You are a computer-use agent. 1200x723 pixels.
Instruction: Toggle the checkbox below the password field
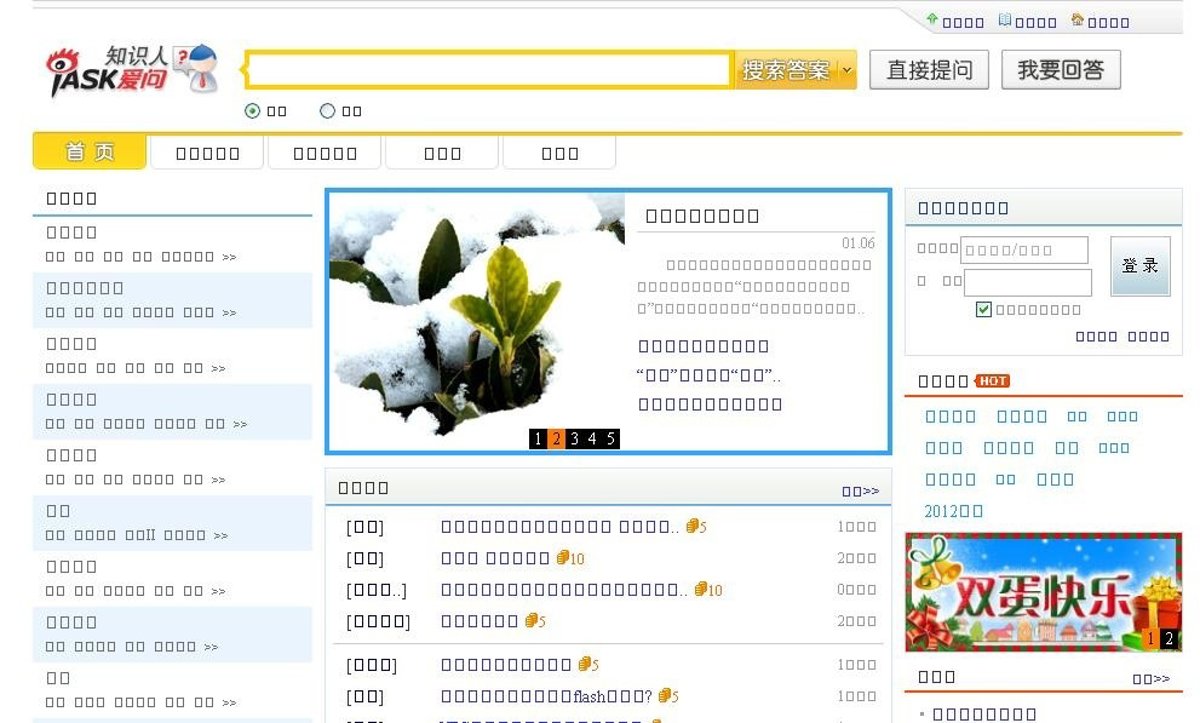point(984,310)
